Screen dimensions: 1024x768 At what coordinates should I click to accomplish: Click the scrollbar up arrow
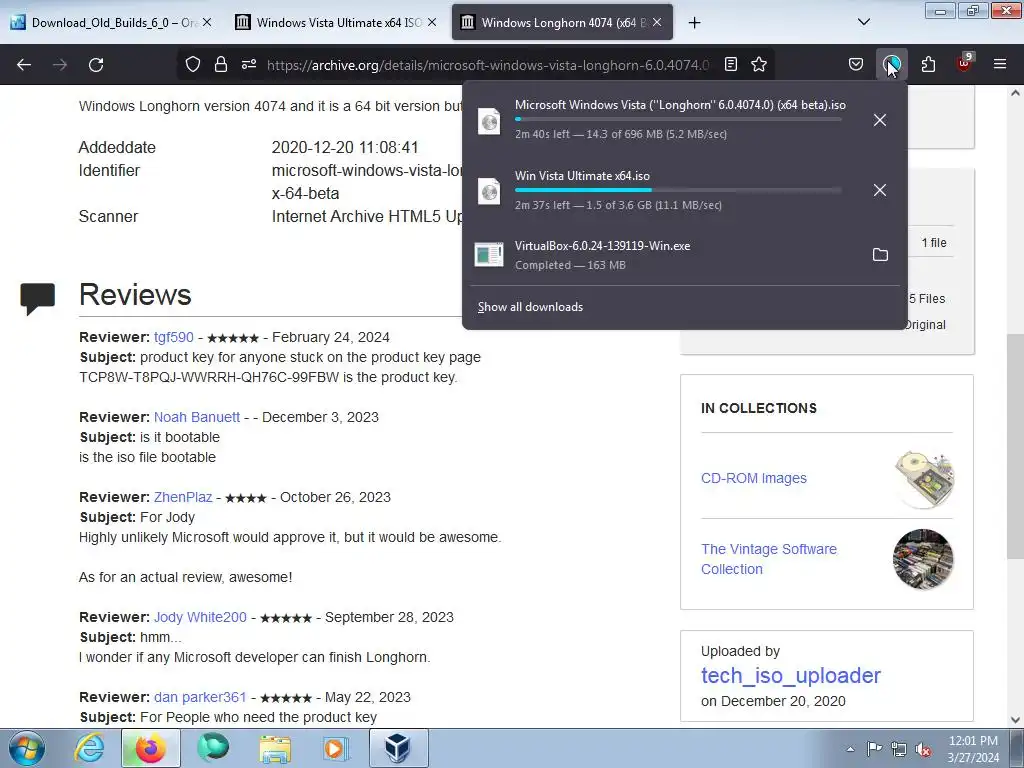click(x=1014, y=93)
